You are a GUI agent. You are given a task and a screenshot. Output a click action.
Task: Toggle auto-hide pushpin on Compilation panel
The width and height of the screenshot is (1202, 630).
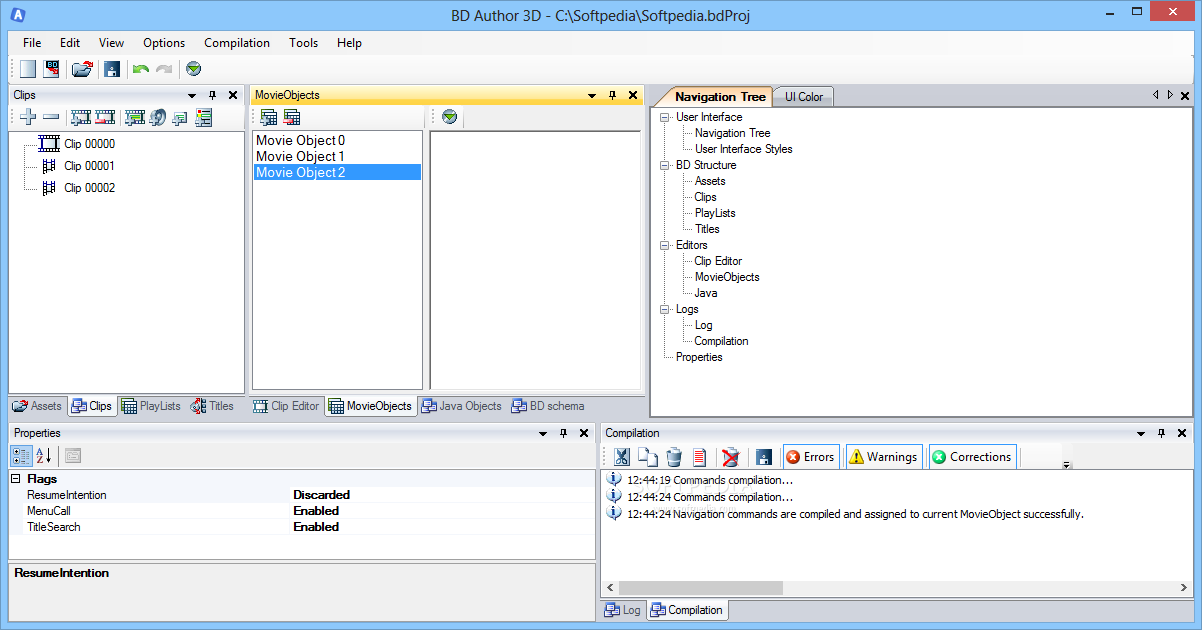point(1162,434)
